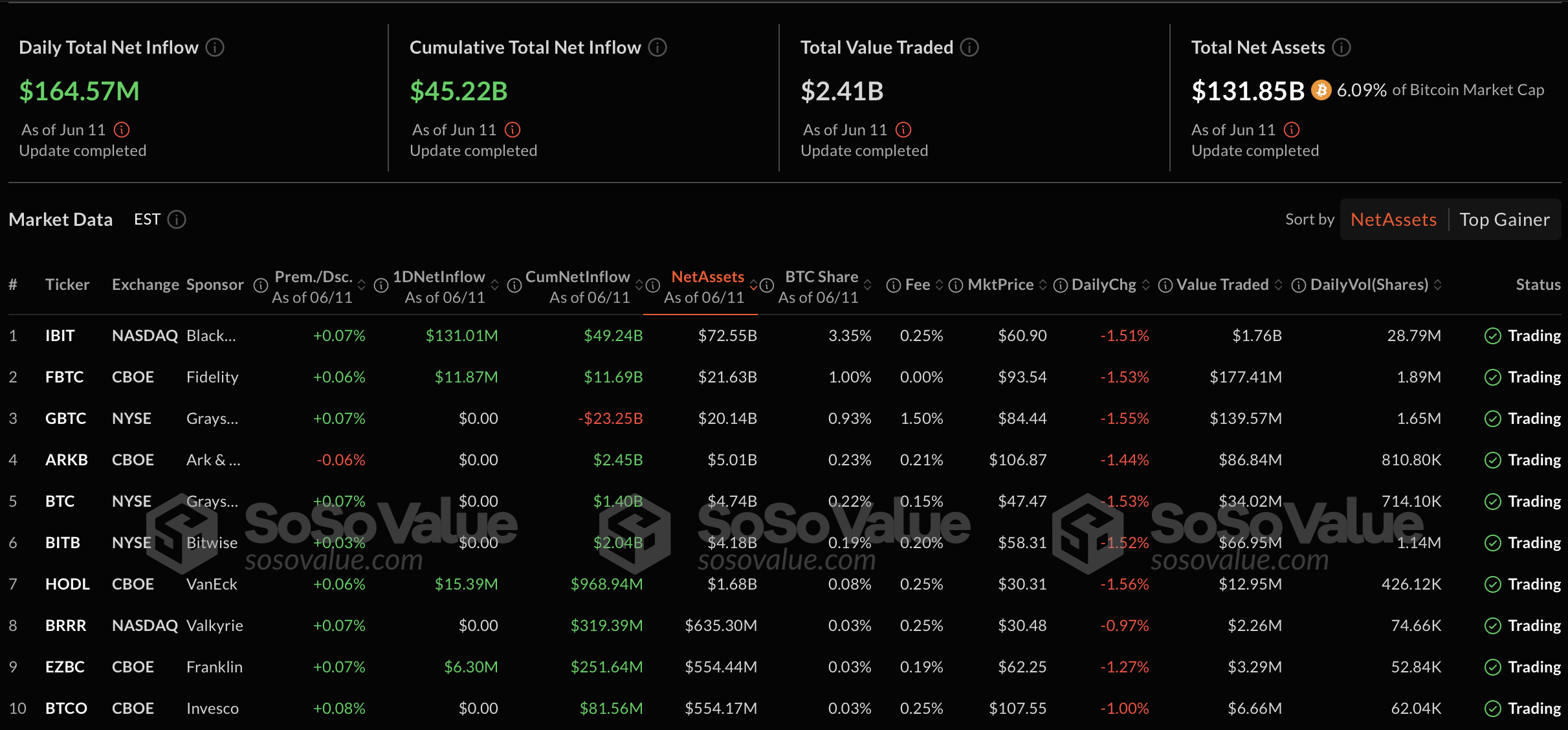This screenshot has width=1568, height=730.
Task: Click info icon next to EST label
Action: (177, 219)
